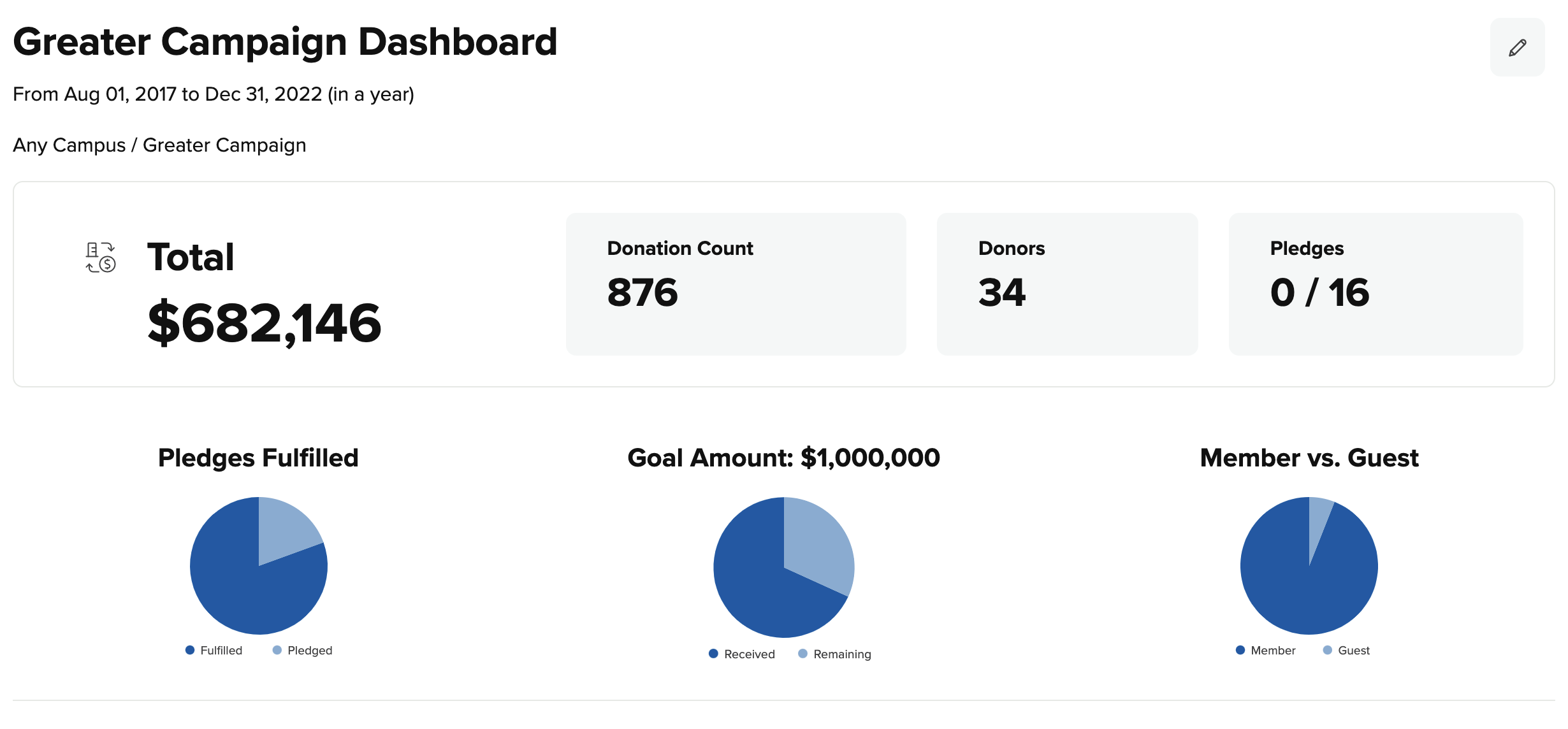Click the pencil edit icon
This screenshot has height=729, width=1568.
pos(1517,48)
